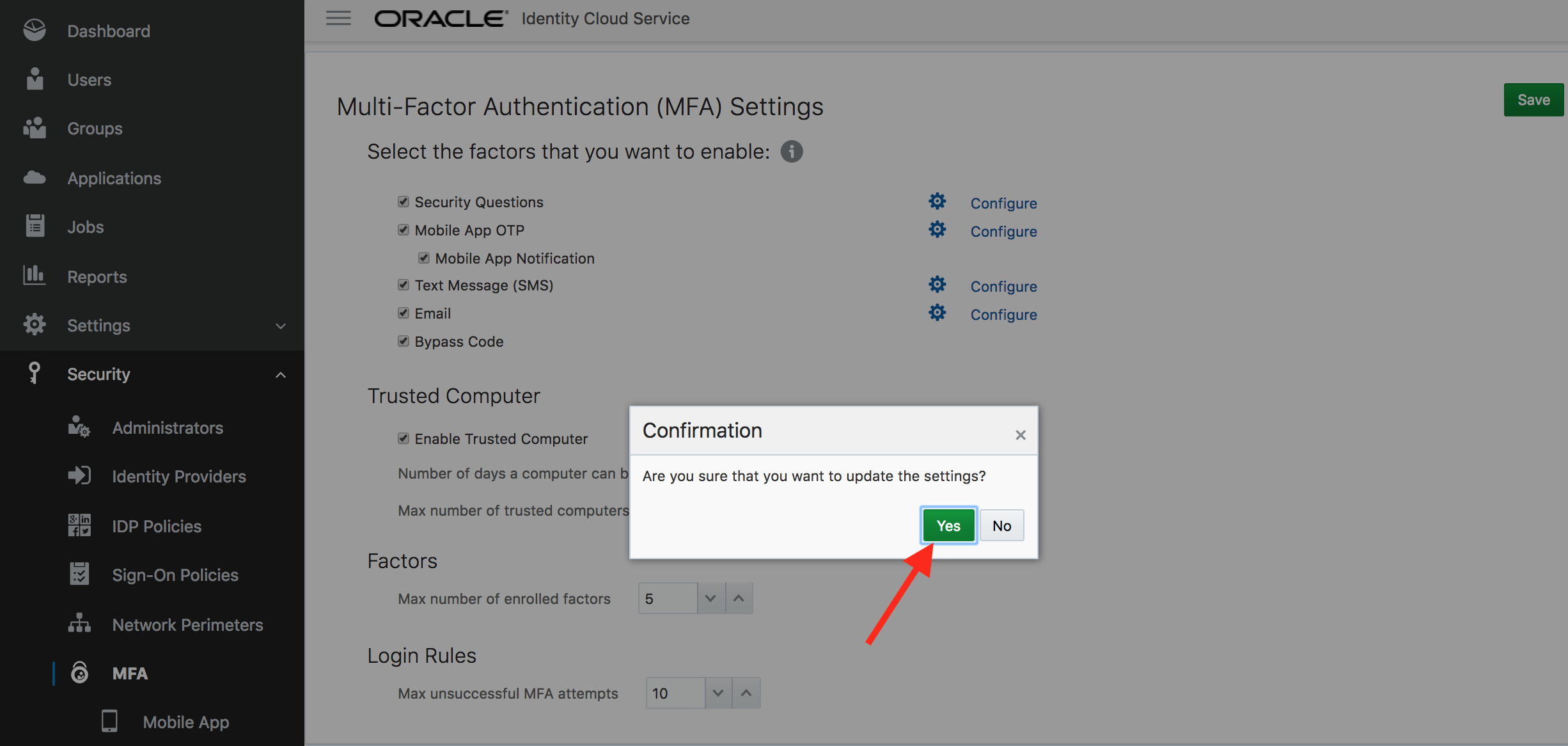This screenshot has width=1568, height=746.
Task: Click the Groups people icon
Action: pyautogui.click(x=35, y=127)
